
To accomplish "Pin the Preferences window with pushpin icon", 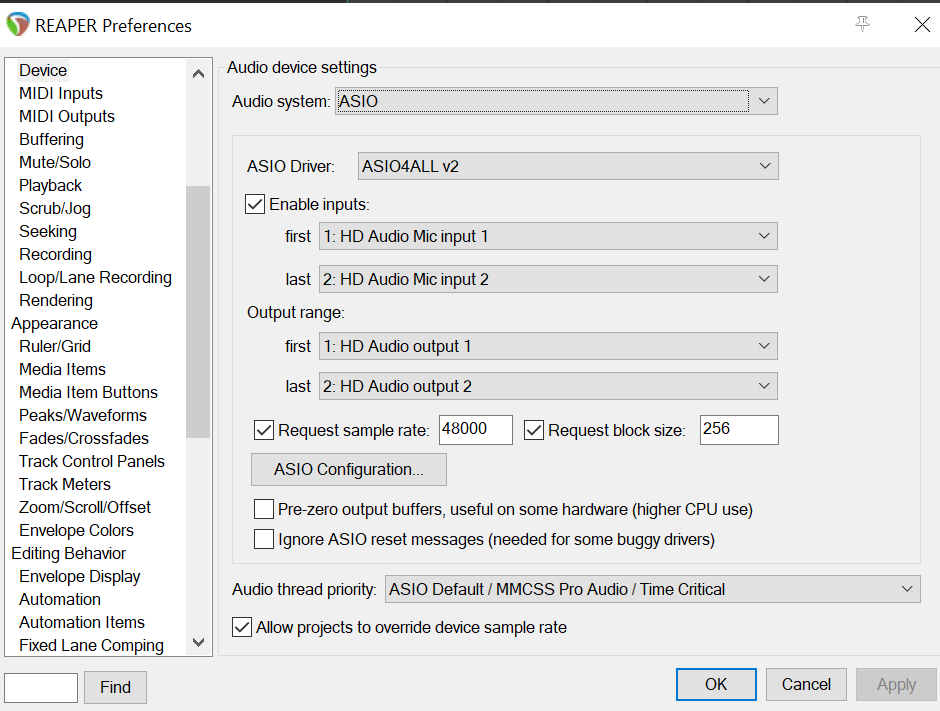I will [862, 24].
